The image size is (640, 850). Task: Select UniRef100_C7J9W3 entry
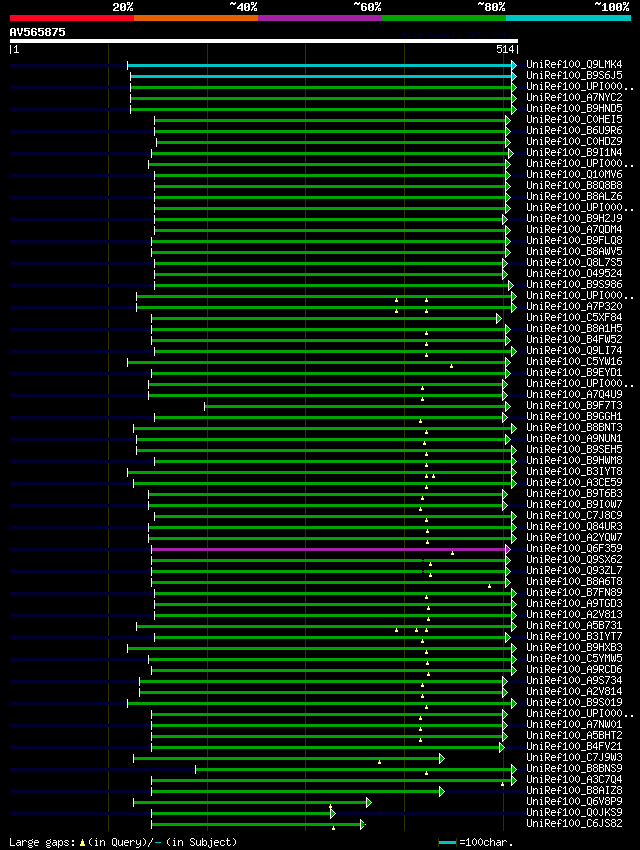pyautogui.click(x=574, y=757)
